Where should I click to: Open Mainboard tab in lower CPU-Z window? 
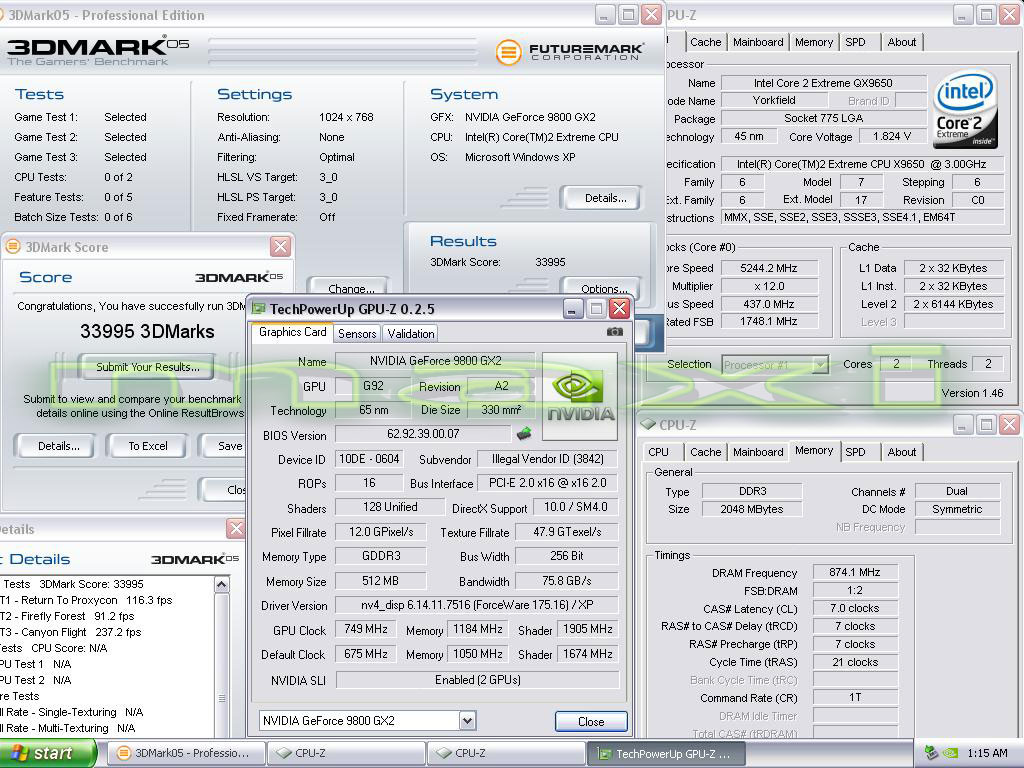pyautogui.click(x=758, y=452)
